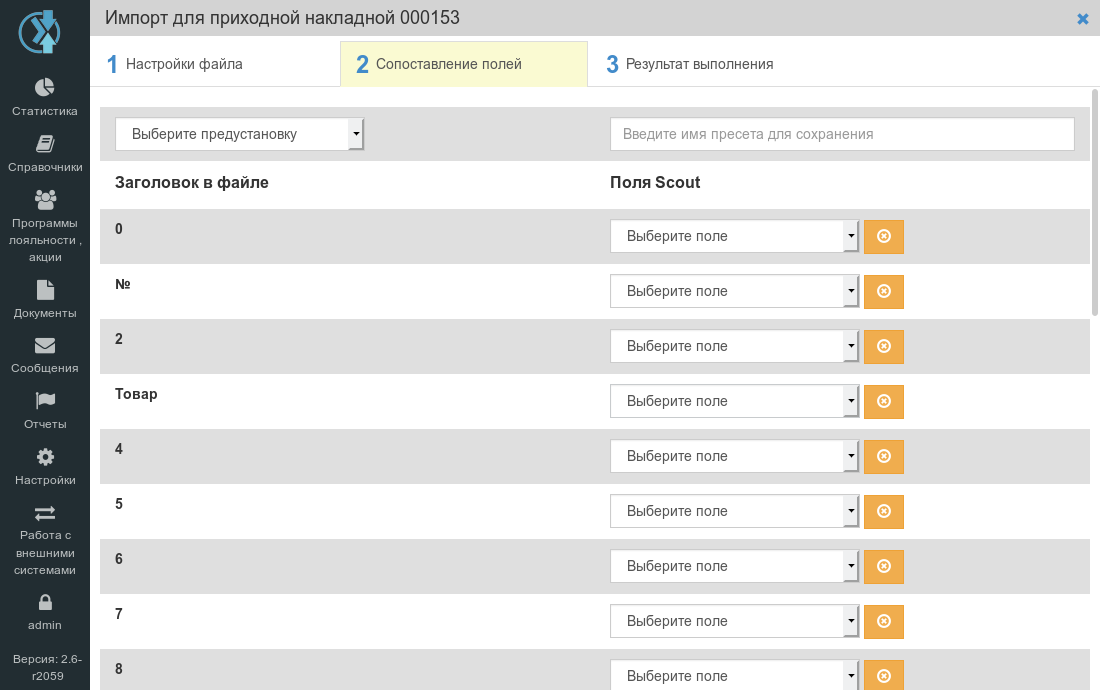Close the import dialog
This screenshot has width=1100, height=690.
click(x=1082, y=19)
